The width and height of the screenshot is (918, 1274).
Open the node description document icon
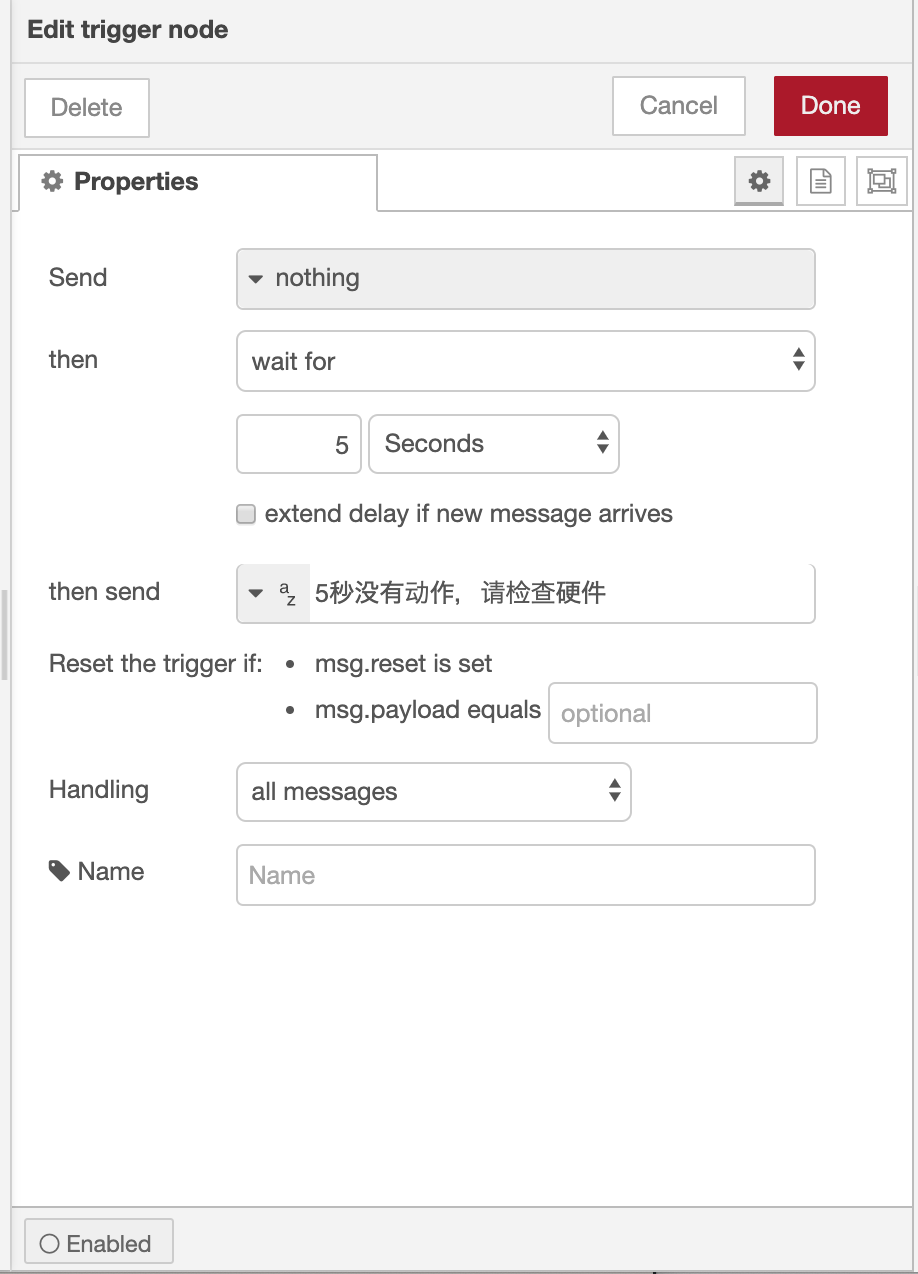click(820, 181)
